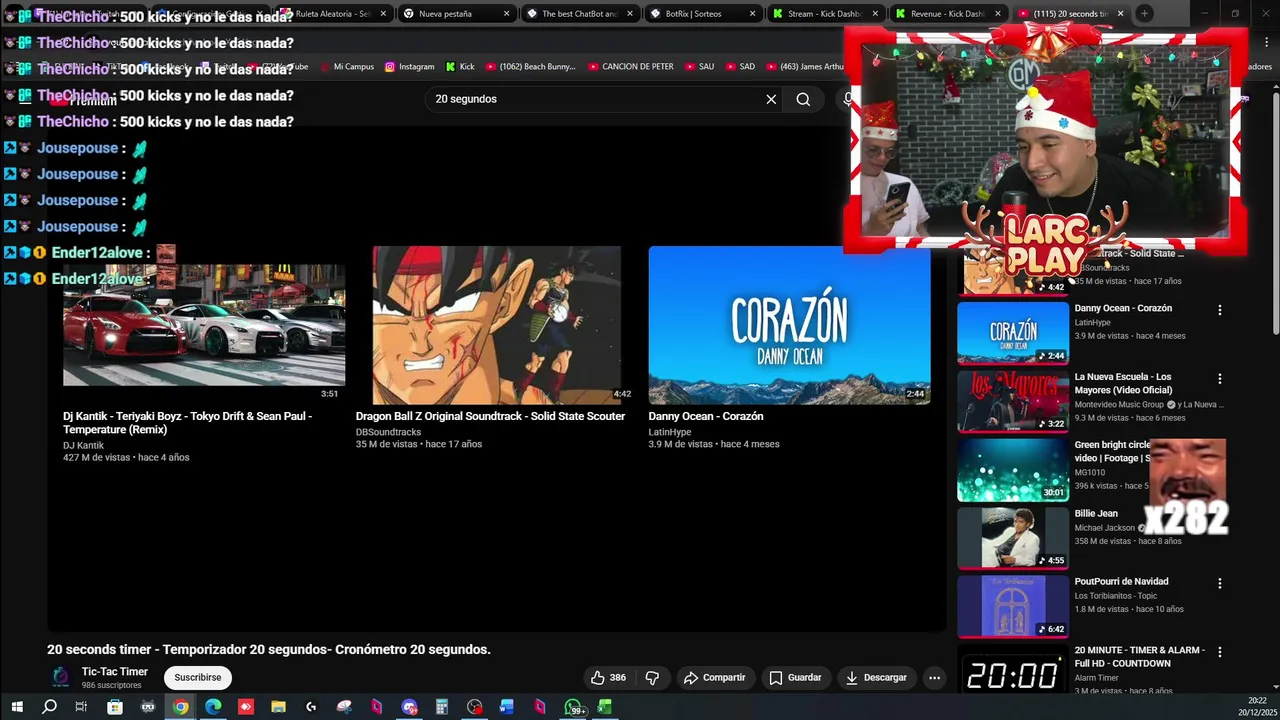
Task: Open Beach Bunny bookmark
Action: (x=531, y=67)
